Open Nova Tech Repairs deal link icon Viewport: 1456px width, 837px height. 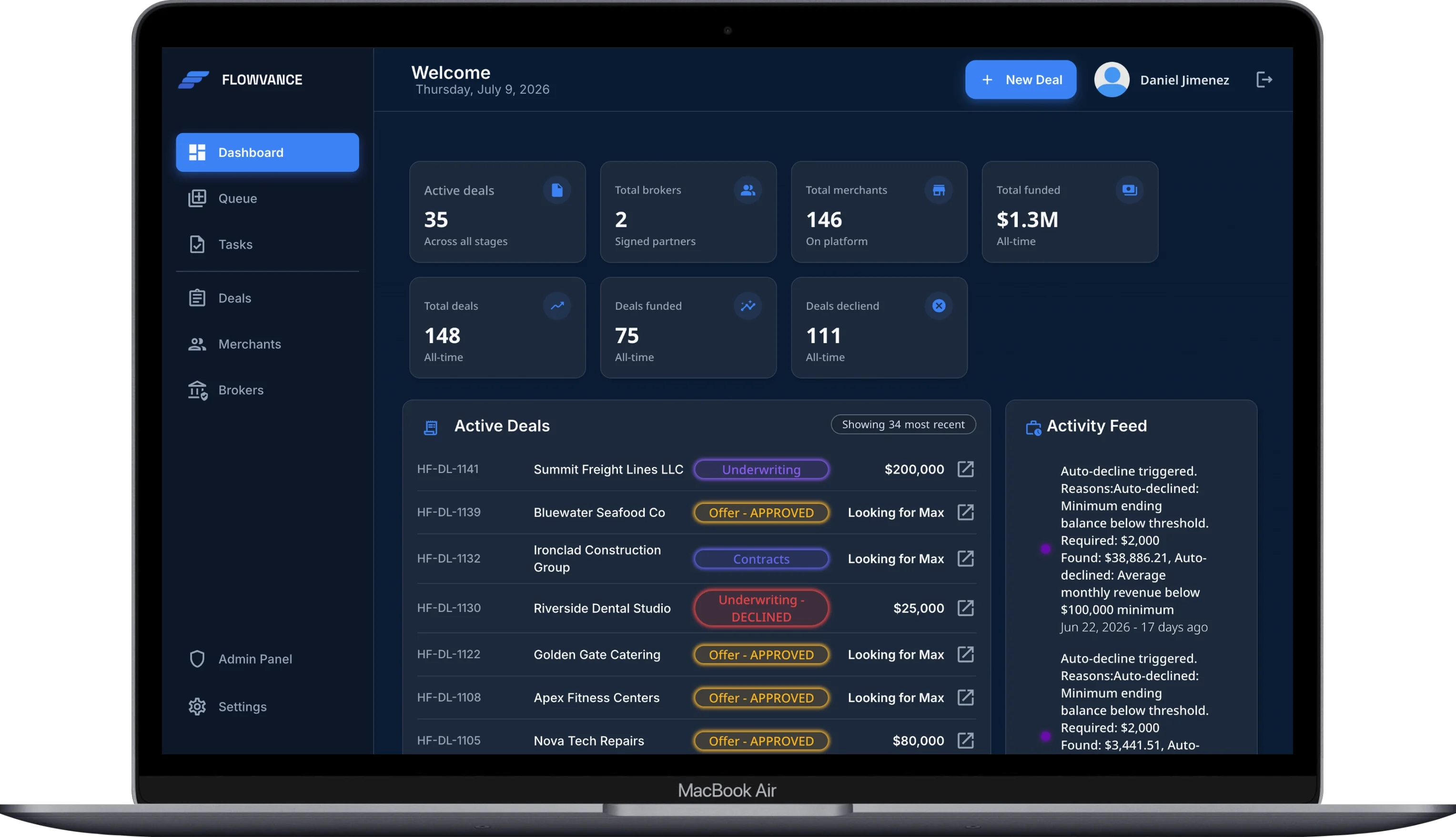965,740
